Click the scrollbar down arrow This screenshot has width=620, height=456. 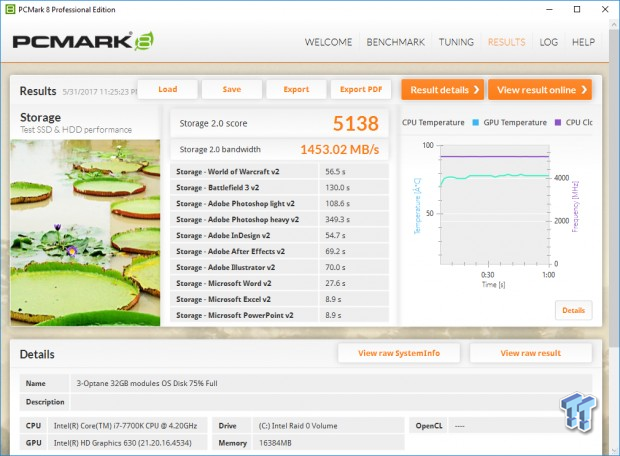coord(614,451)
